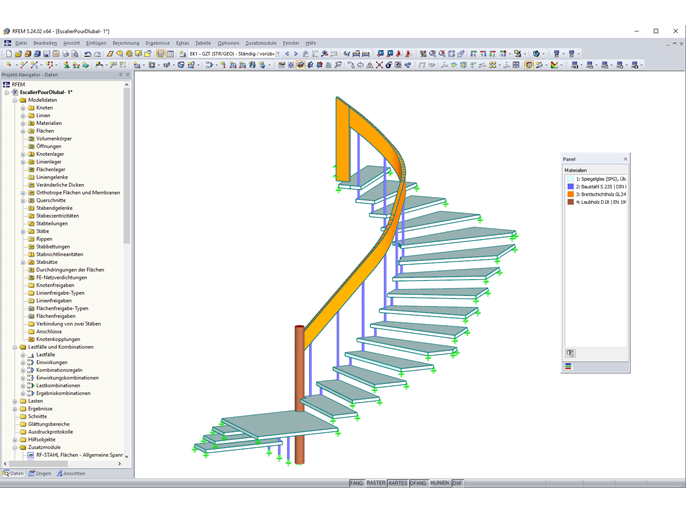This screenshot has height=514, width=686.
Task: Click the red X delete icon in second toolbar
Action: pyautogui.click(x=379, y=65)
